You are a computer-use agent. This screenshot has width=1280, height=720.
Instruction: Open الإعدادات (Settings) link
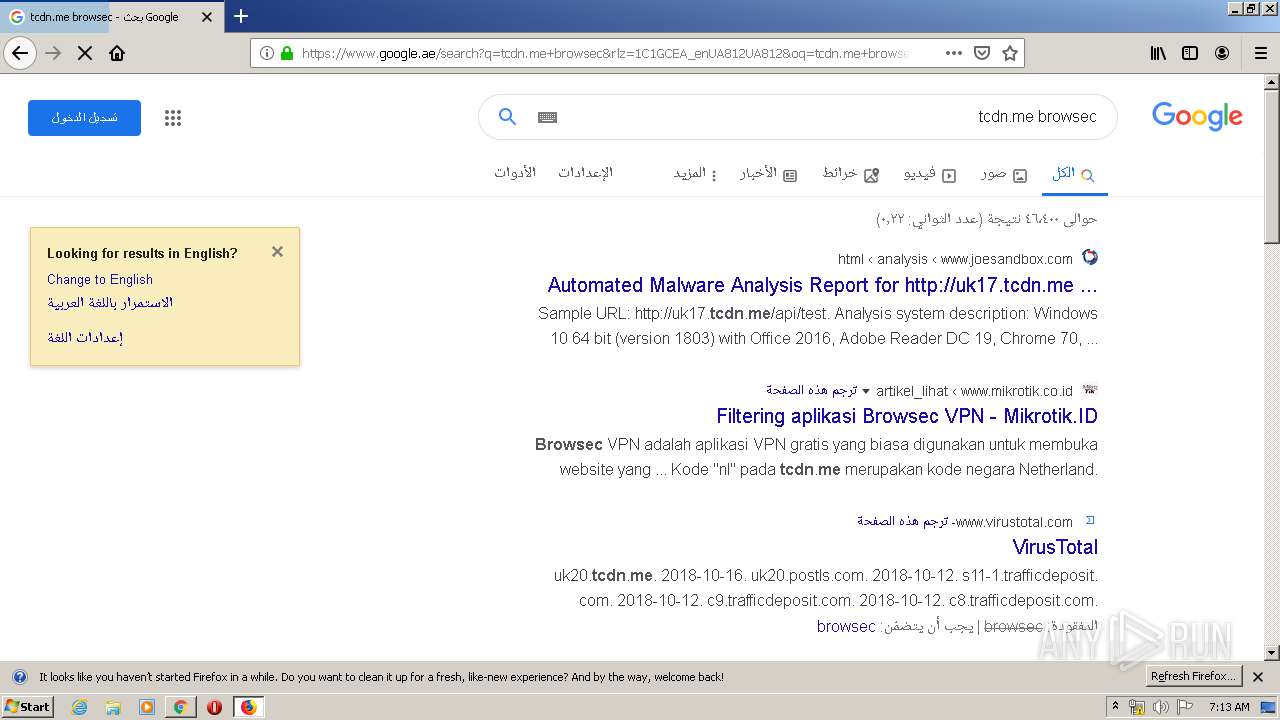coord(585,173)
